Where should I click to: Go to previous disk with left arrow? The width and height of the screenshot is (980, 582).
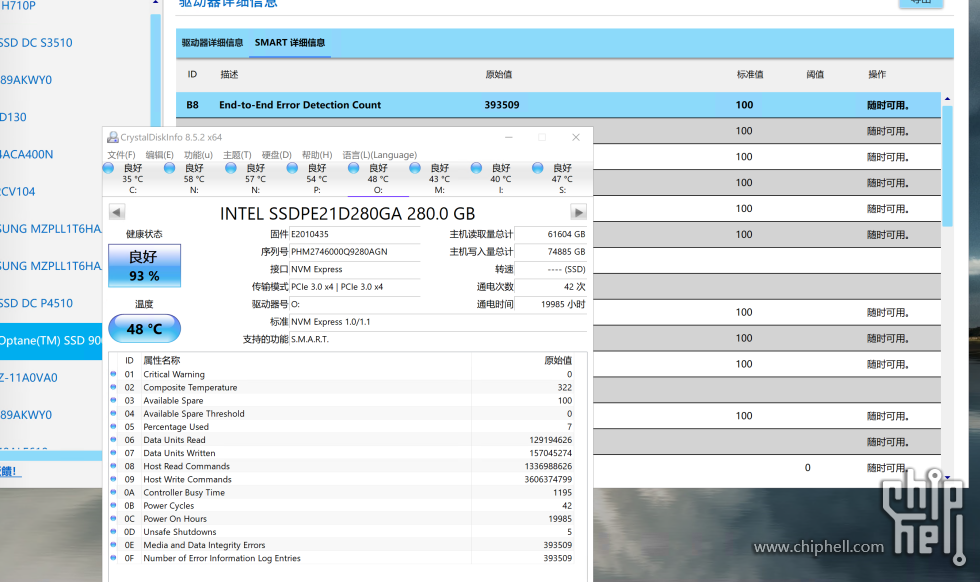117,212
